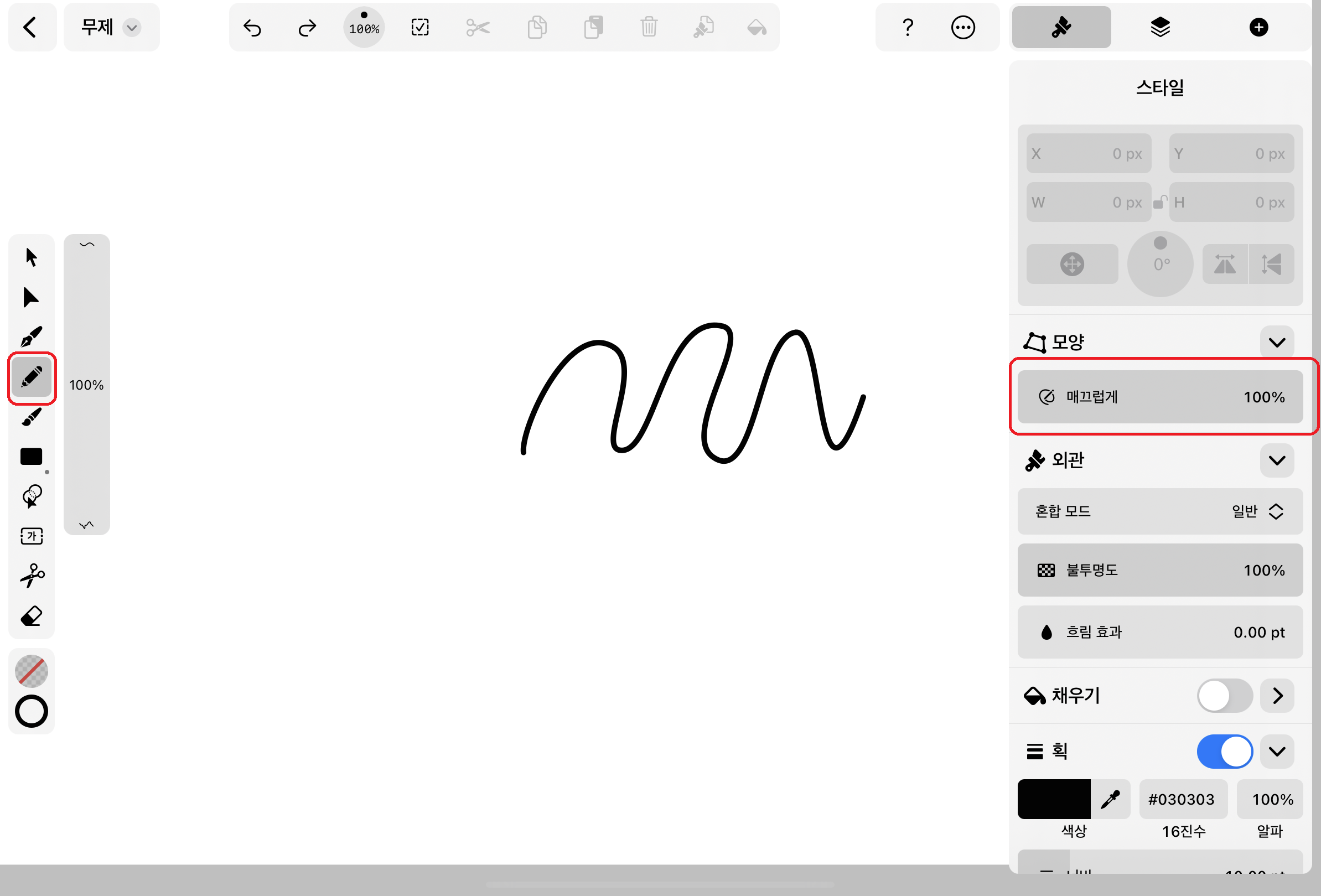Pick the Text tool

(x=31, y=536)
